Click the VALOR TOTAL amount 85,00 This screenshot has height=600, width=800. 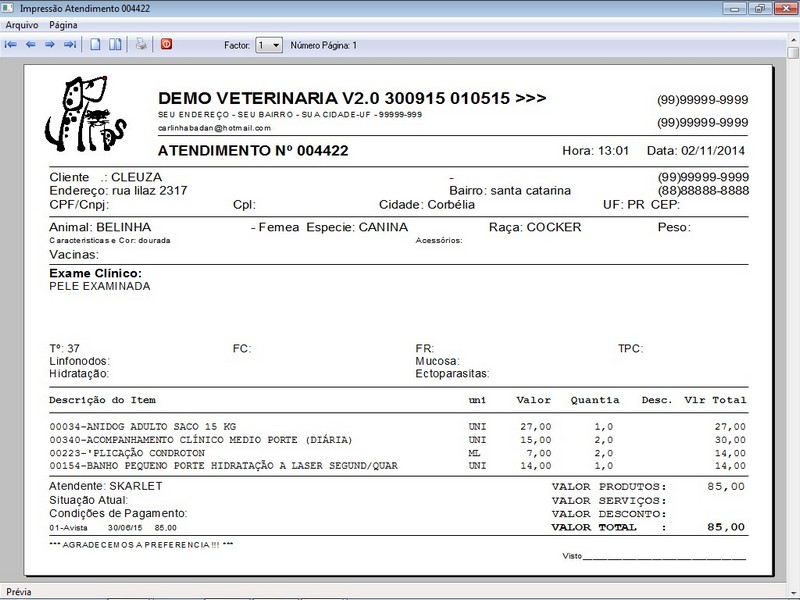[726, 527]
